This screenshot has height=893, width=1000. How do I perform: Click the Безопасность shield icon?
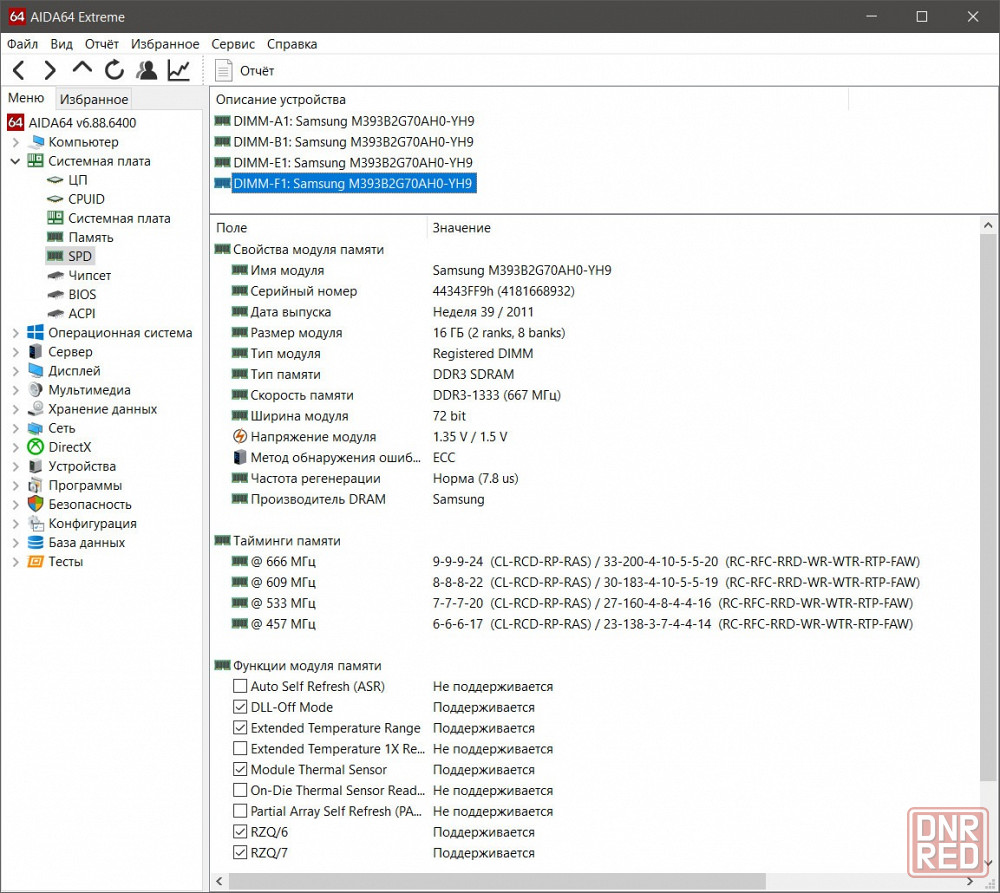[36, 504]
